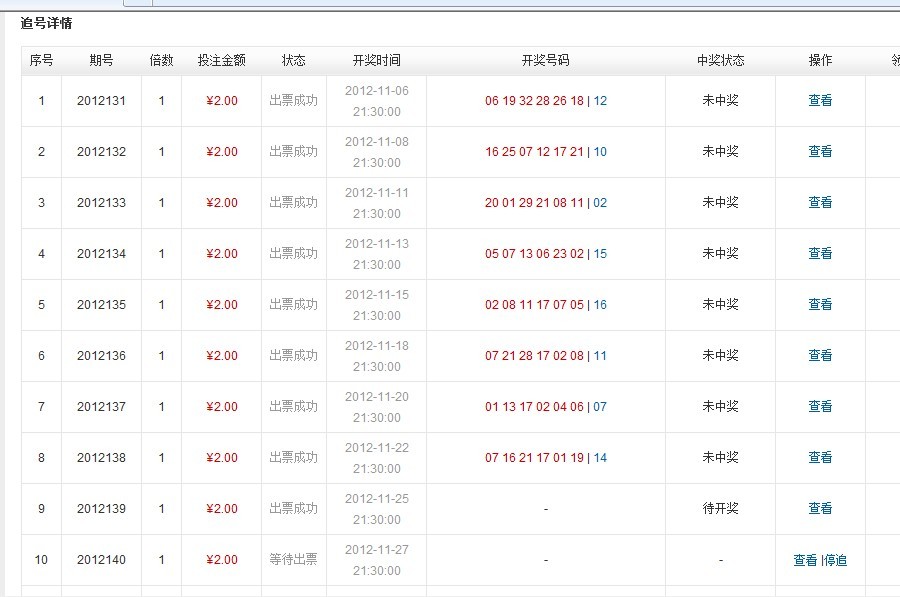Click 查看 in row for 2012134
The height and width of the screenshot is (597, 900).
[x=820, y=254]
